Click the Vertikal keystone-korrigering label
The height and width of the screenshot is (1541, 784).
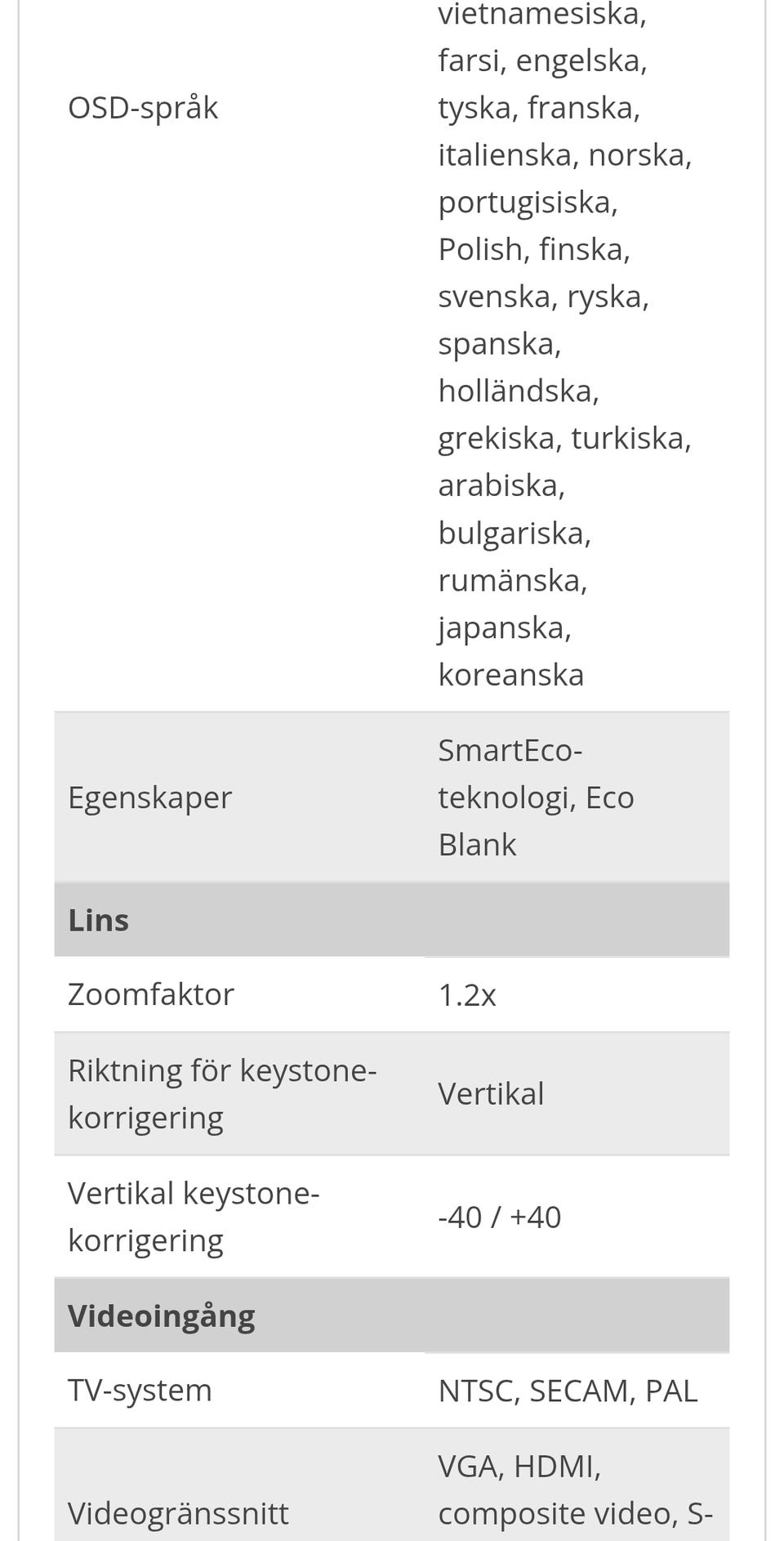[x=193, y=1217]
